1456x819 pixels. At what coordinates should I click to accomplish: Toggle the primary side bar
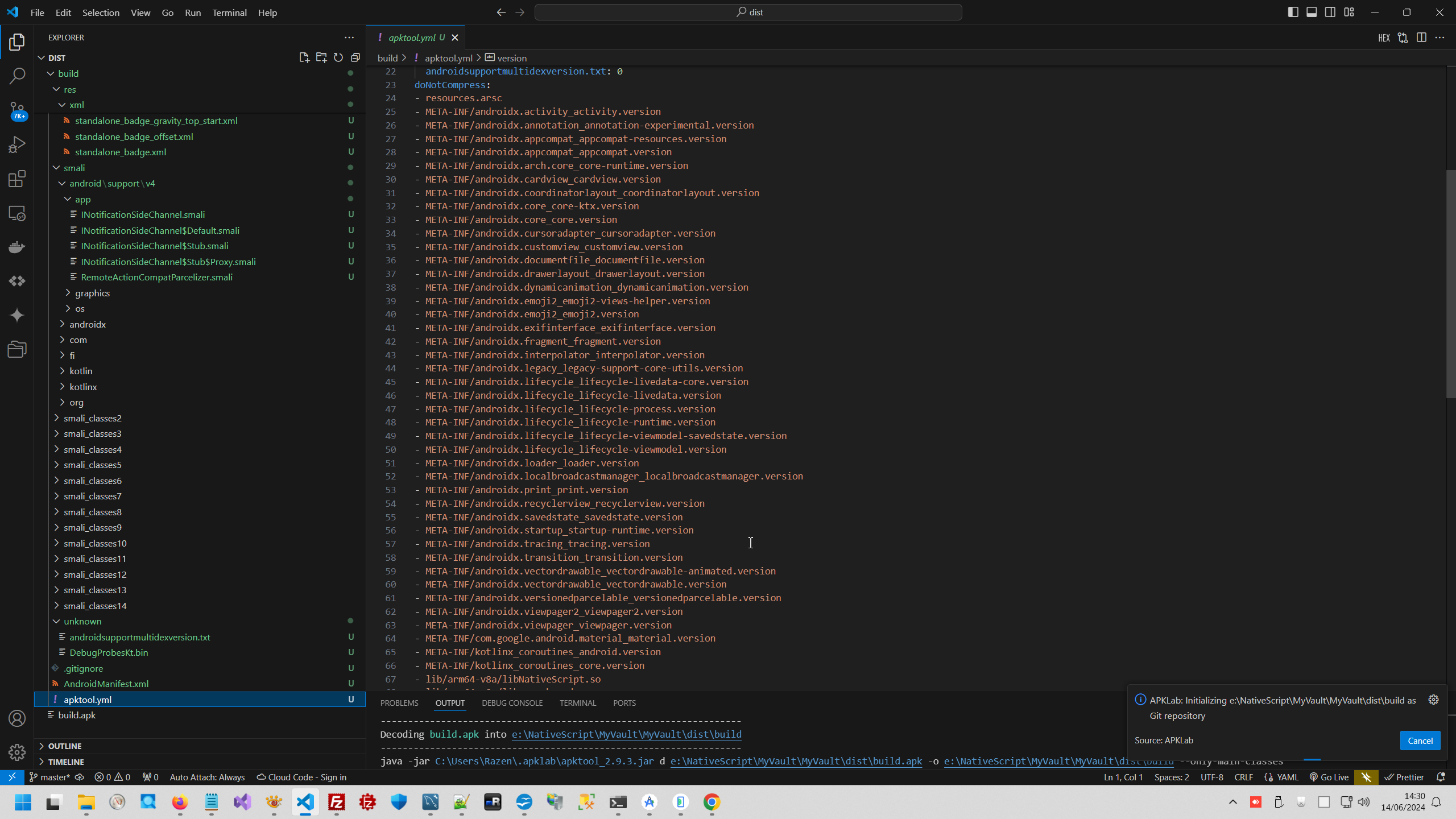1293,11
